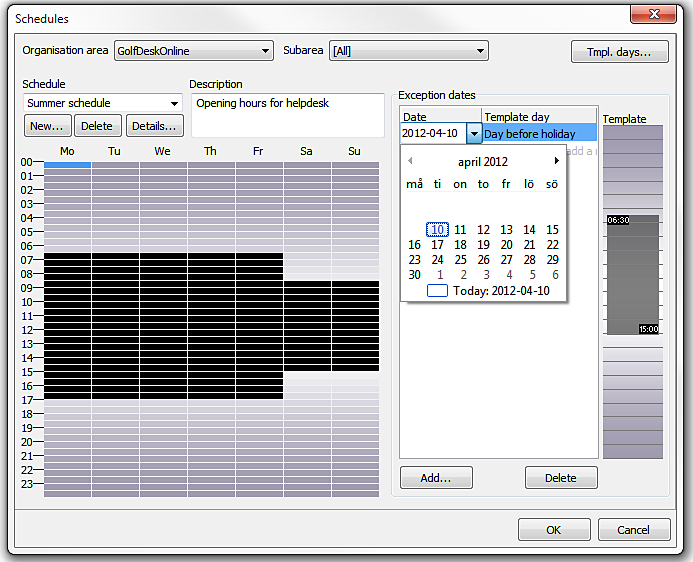Delete the selected schedule
The width and height of the screenshot is (693, 562).
[97, 126]
